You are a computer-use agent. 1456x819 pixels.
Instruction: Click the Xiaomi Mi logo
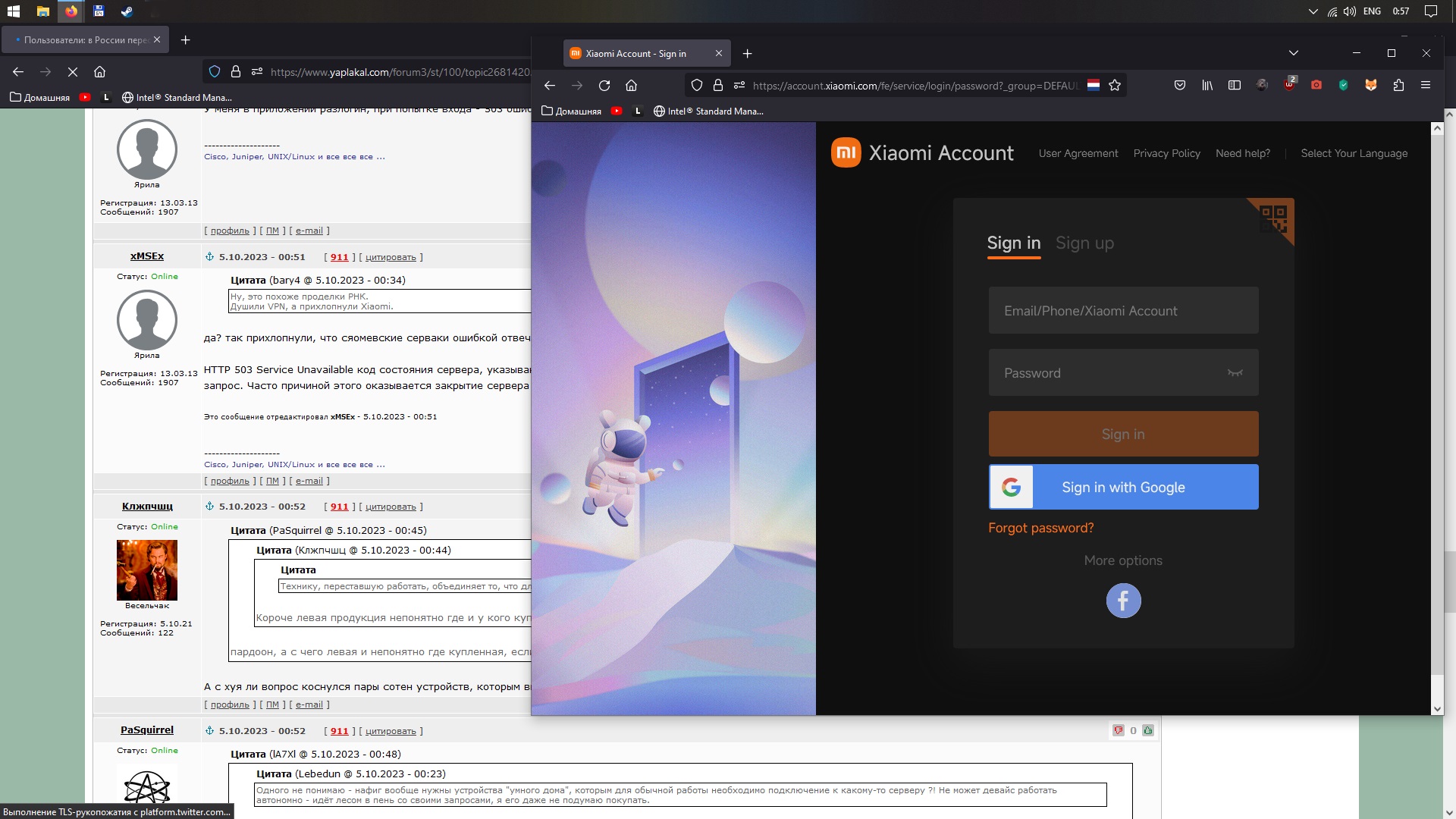(846, 152)
